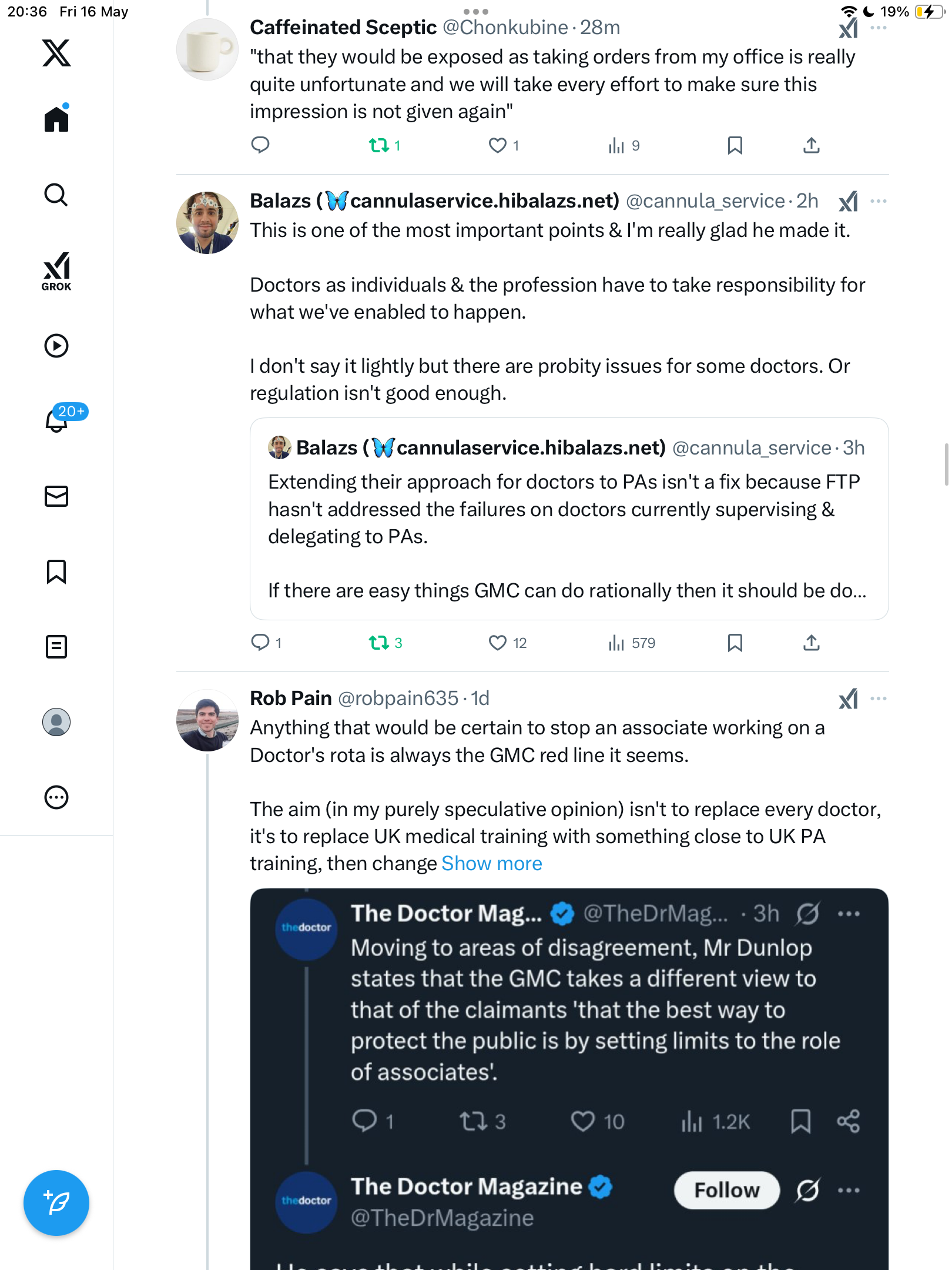Go to Home feed icon
952x1270 pixels.
click(x=56, y=118)
